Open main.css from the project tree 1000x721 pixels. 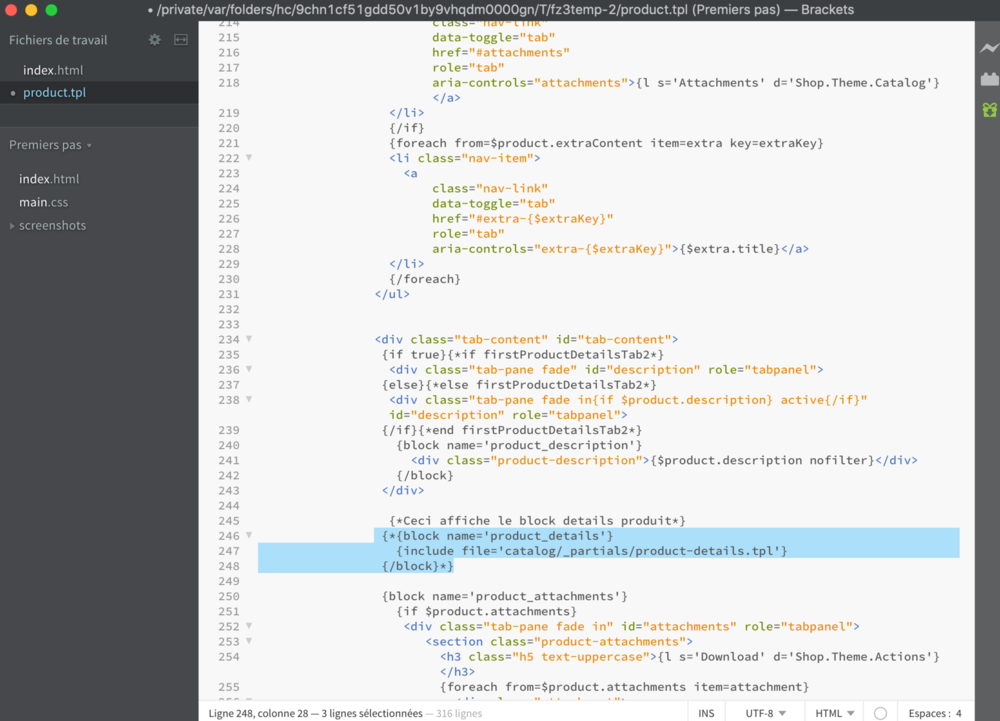44,202
